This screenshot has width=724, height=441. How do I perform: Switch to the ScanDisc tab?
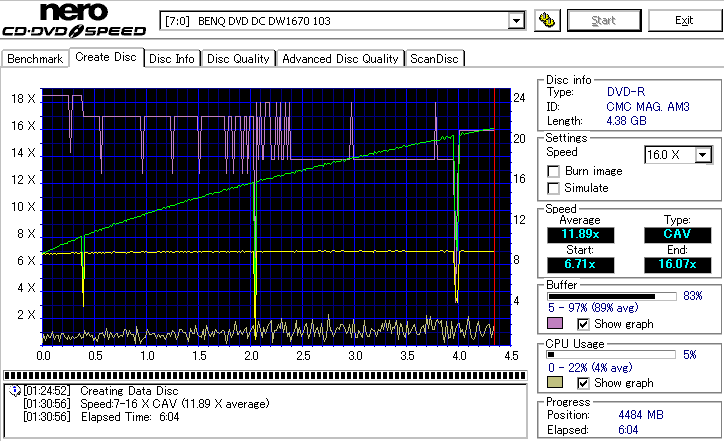click(x=434, y=59)
